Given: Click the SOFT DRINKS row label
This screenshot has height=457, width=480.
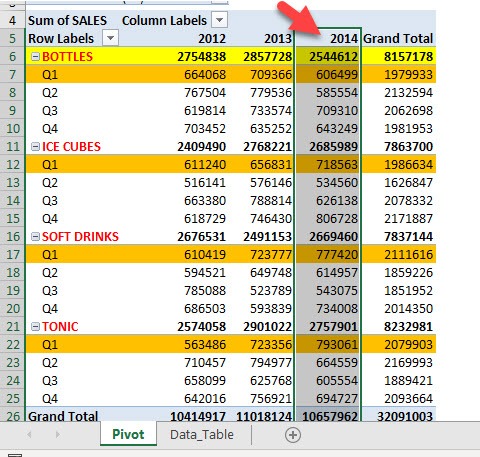Looking at the screenshot, I should [x=80, y=237].
